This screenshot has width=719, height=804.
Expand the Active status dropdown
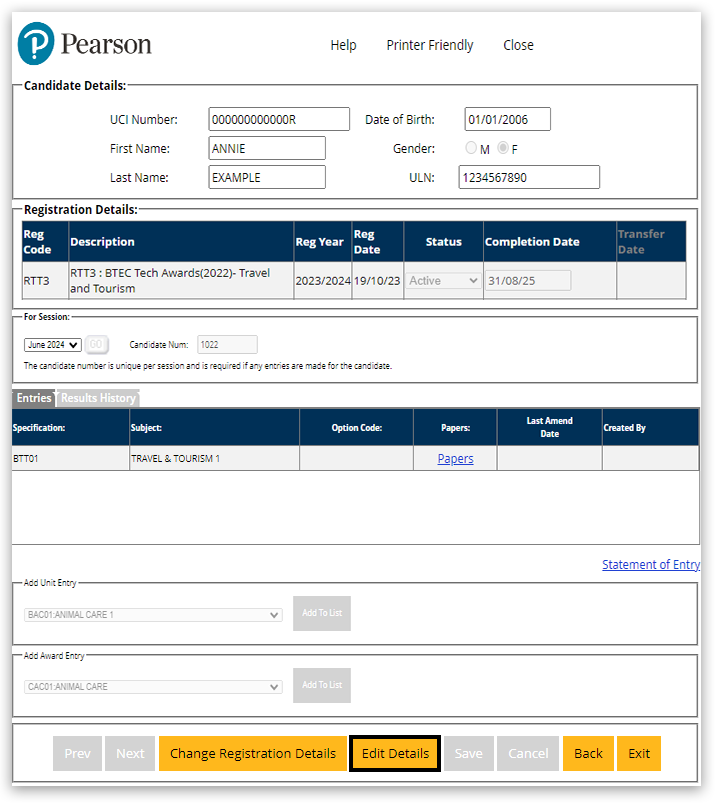[x=444, y=281]
